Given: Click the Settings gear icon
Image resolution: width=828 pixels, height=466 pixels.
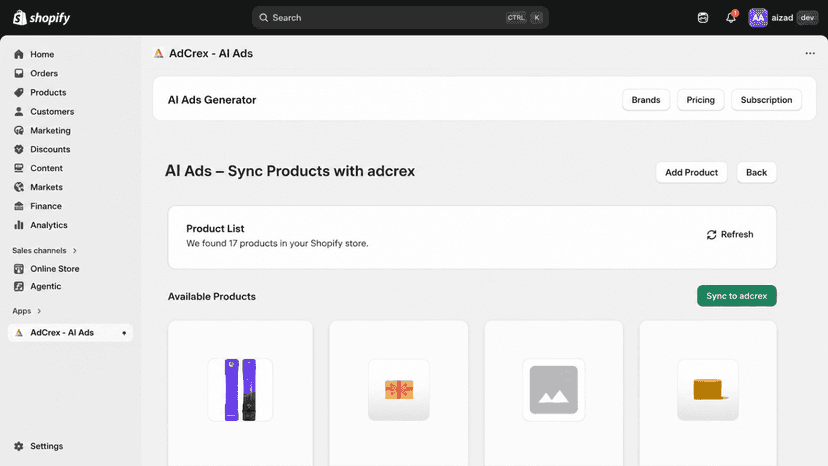Looking at the screenshot, I should (19, 446).
